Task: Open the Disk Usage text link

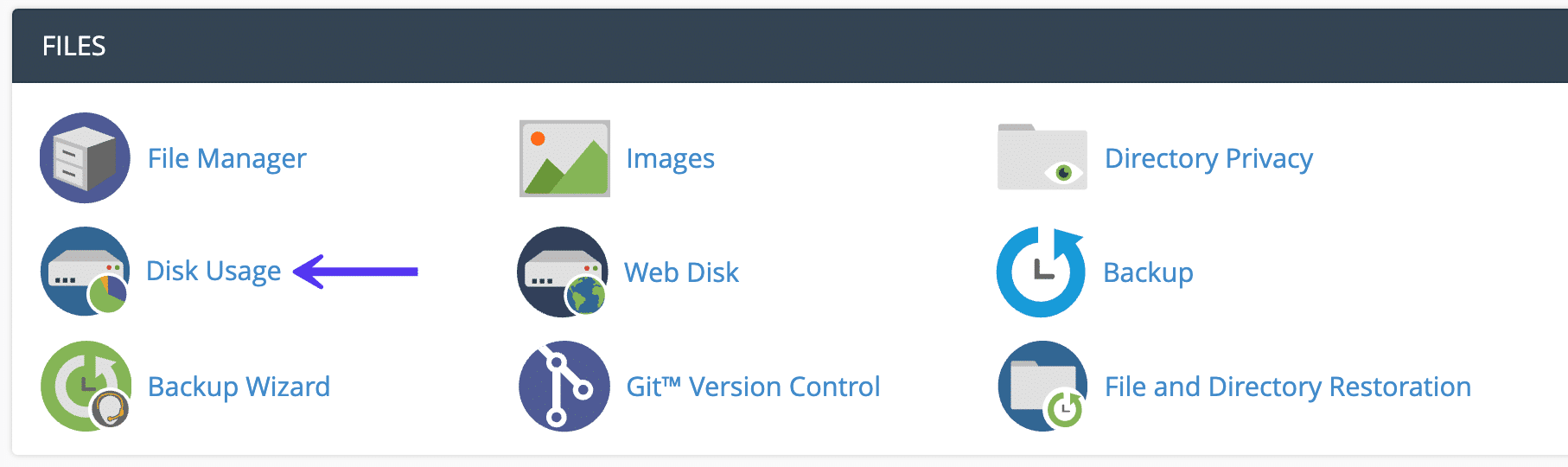Action: [214, 272]
